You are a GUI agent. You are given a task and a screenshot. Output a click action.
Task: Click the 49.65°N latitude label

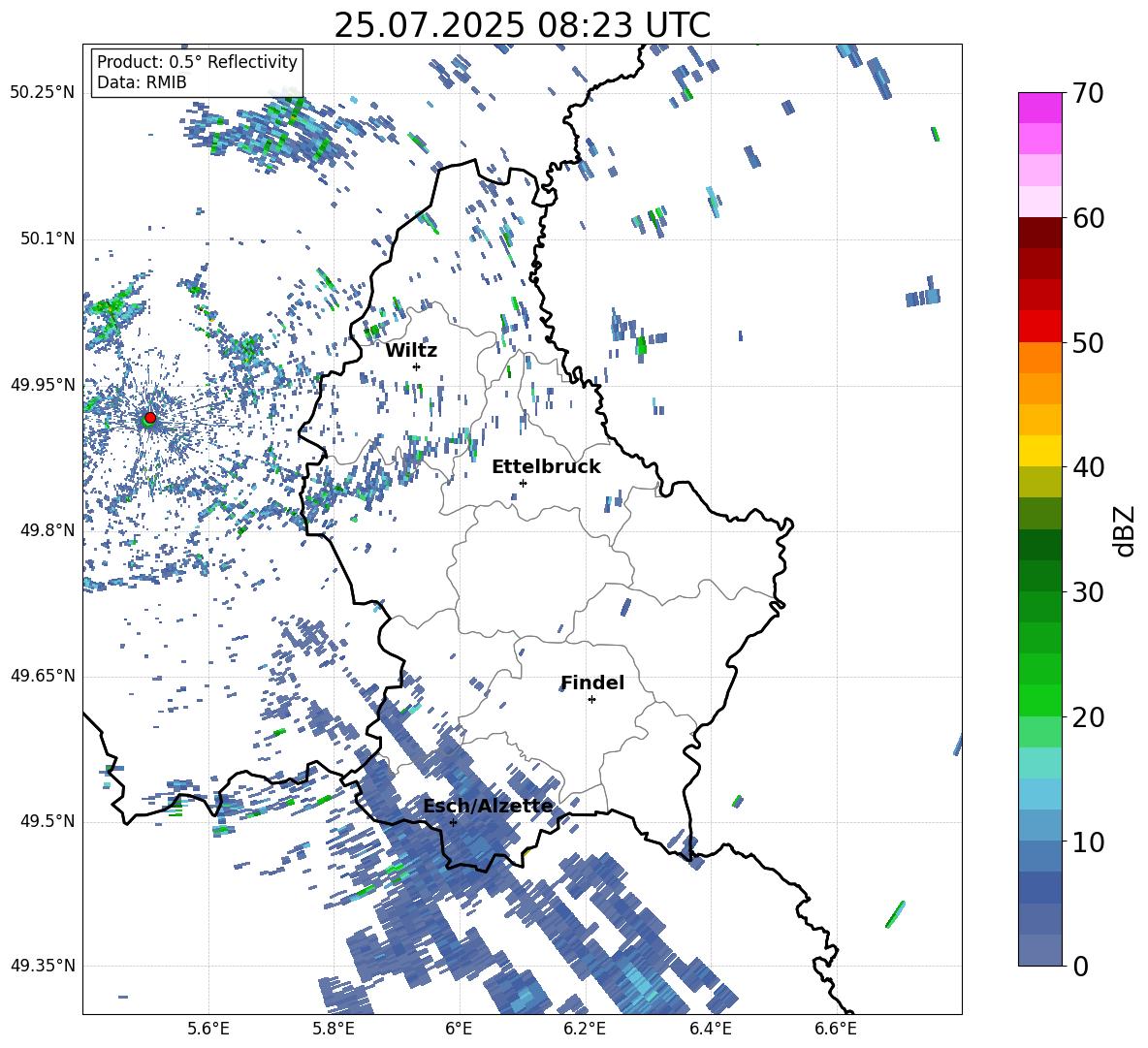43,676
